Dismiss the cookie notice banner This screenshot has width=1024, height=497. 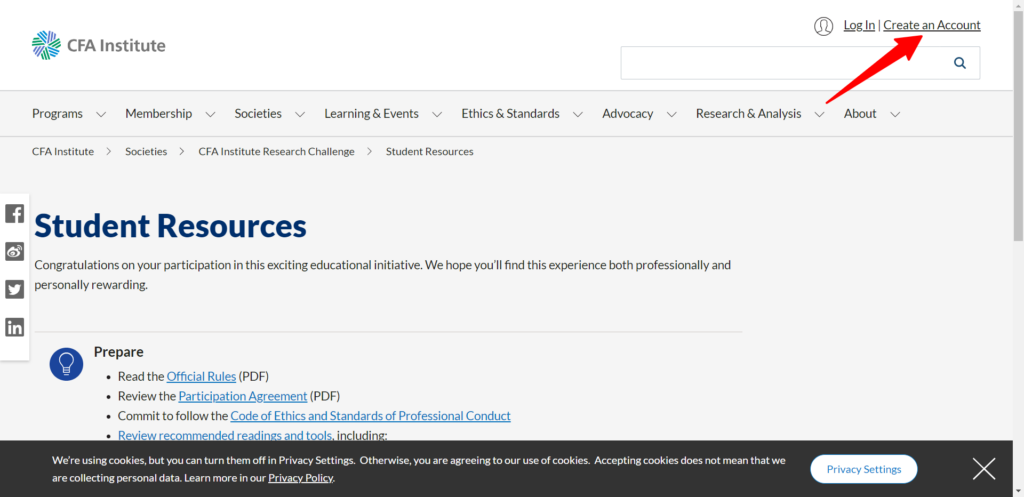click(983, 468)
